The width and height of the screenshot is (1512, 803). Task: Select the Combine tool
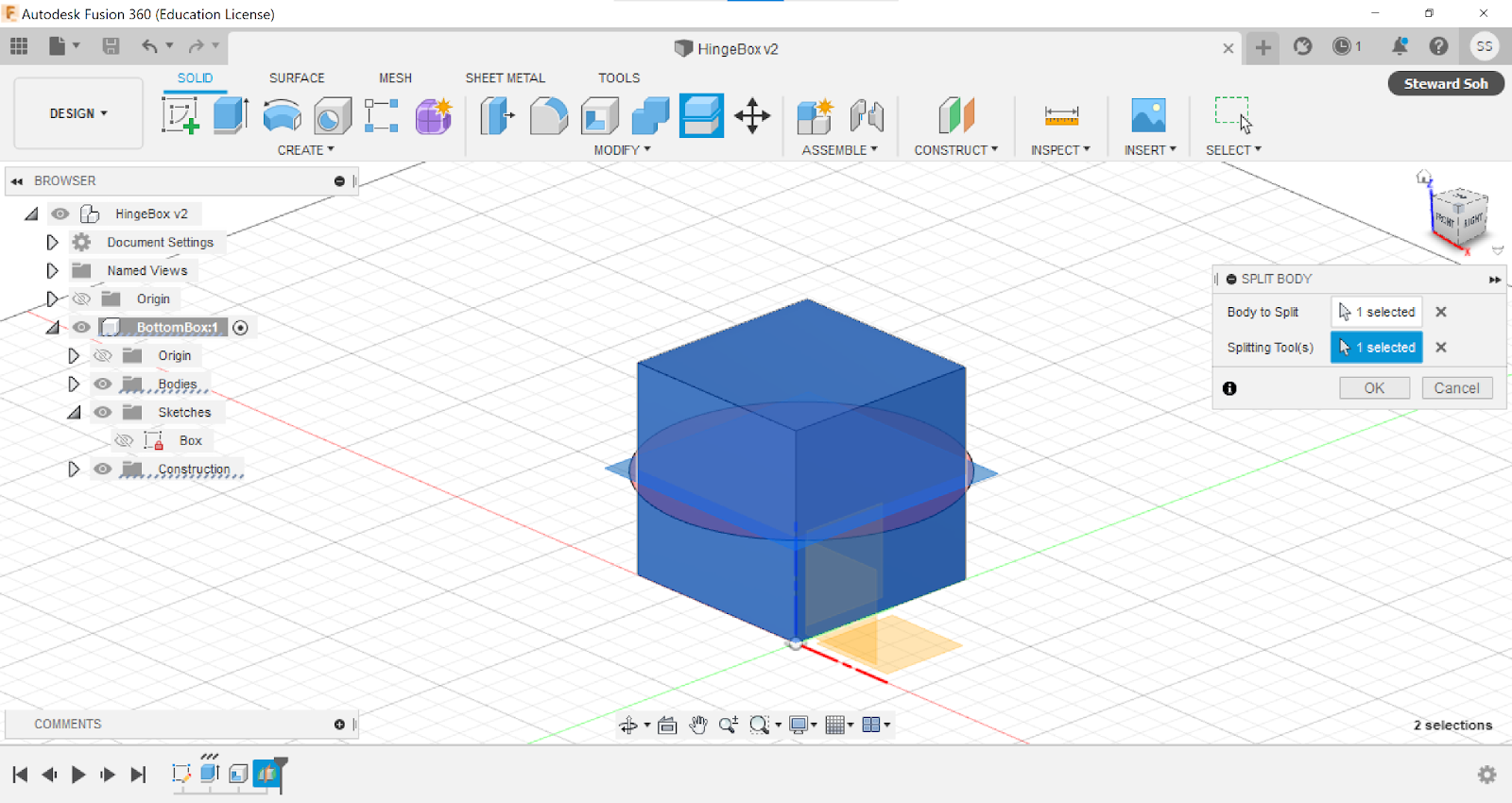point(650,116)
